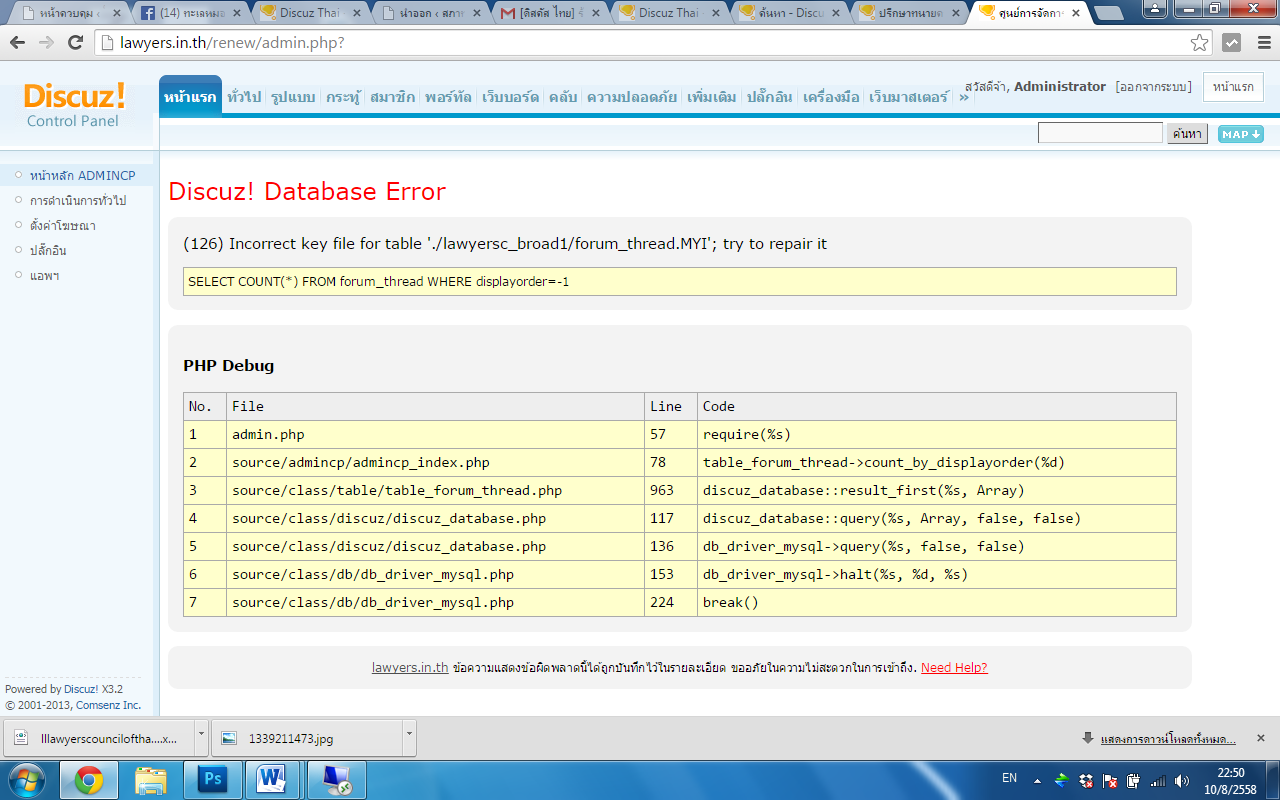
Task: Click the SELECT COUNT(*) SQL query text
Action: (x=378, y=282)
